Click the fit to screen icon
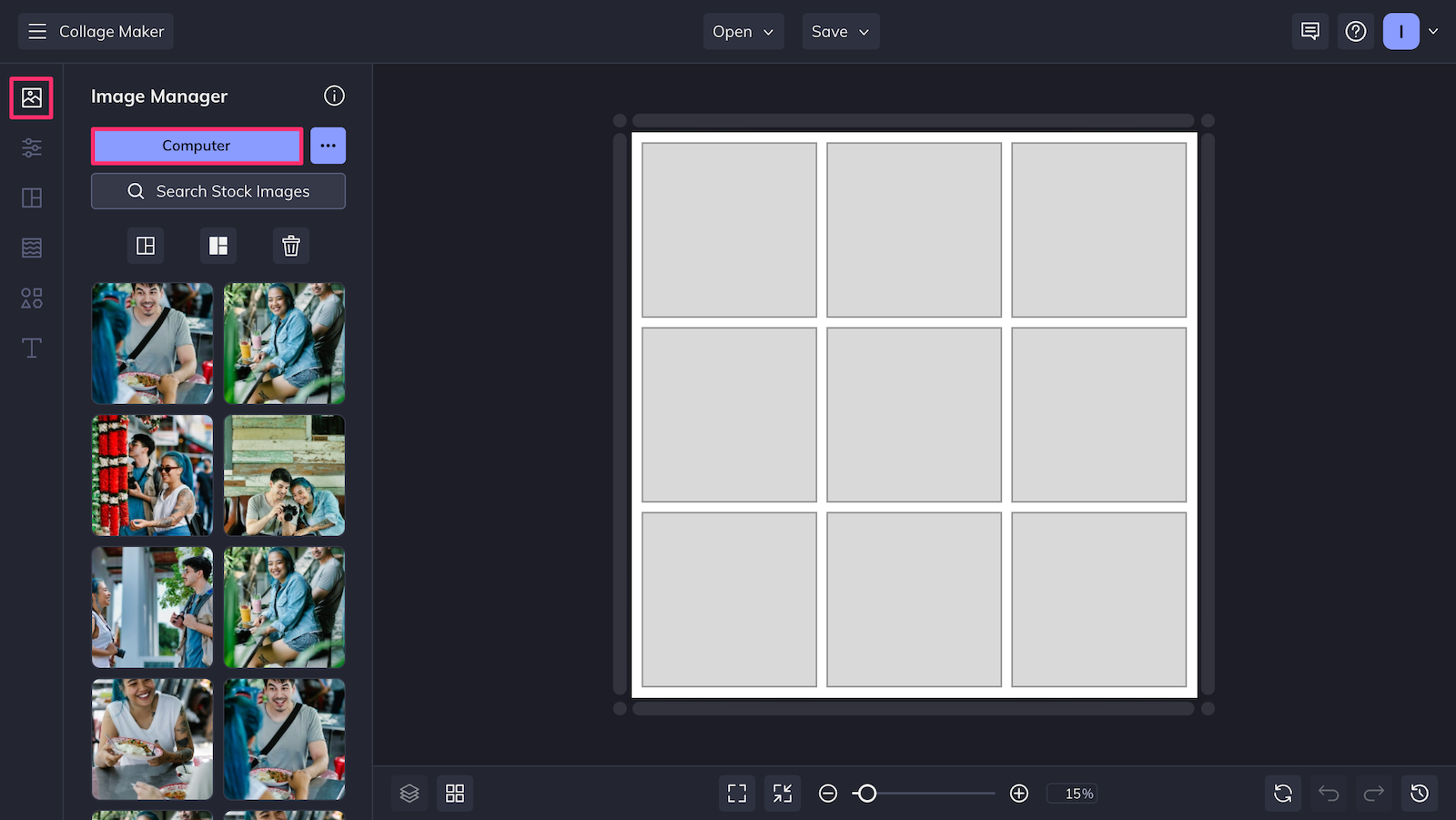The height and width of the screenshot is (820, 1456). [737, 794]
